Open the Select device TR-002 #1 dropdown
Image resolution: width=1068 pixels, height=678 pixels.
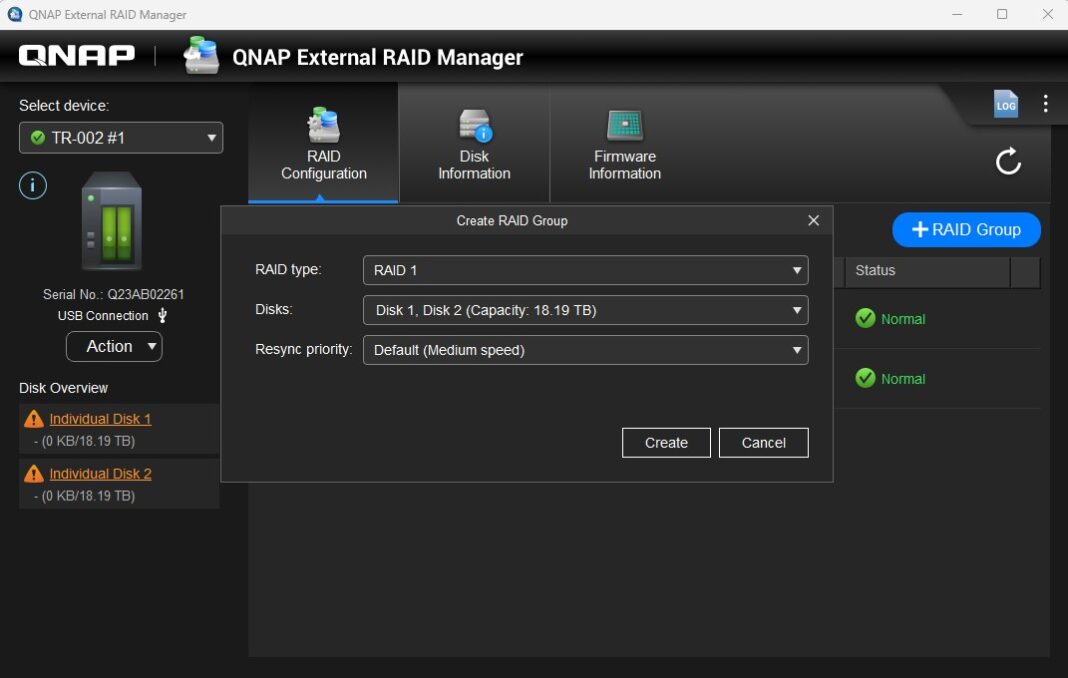point(121,138)
